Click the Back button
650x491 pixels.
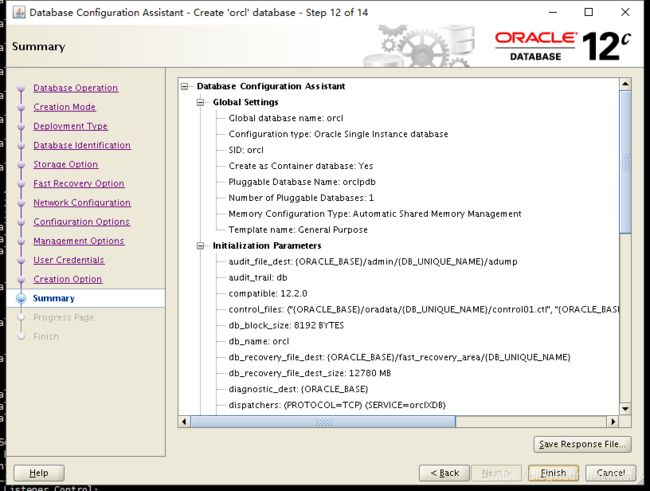(x=444, y=473)
